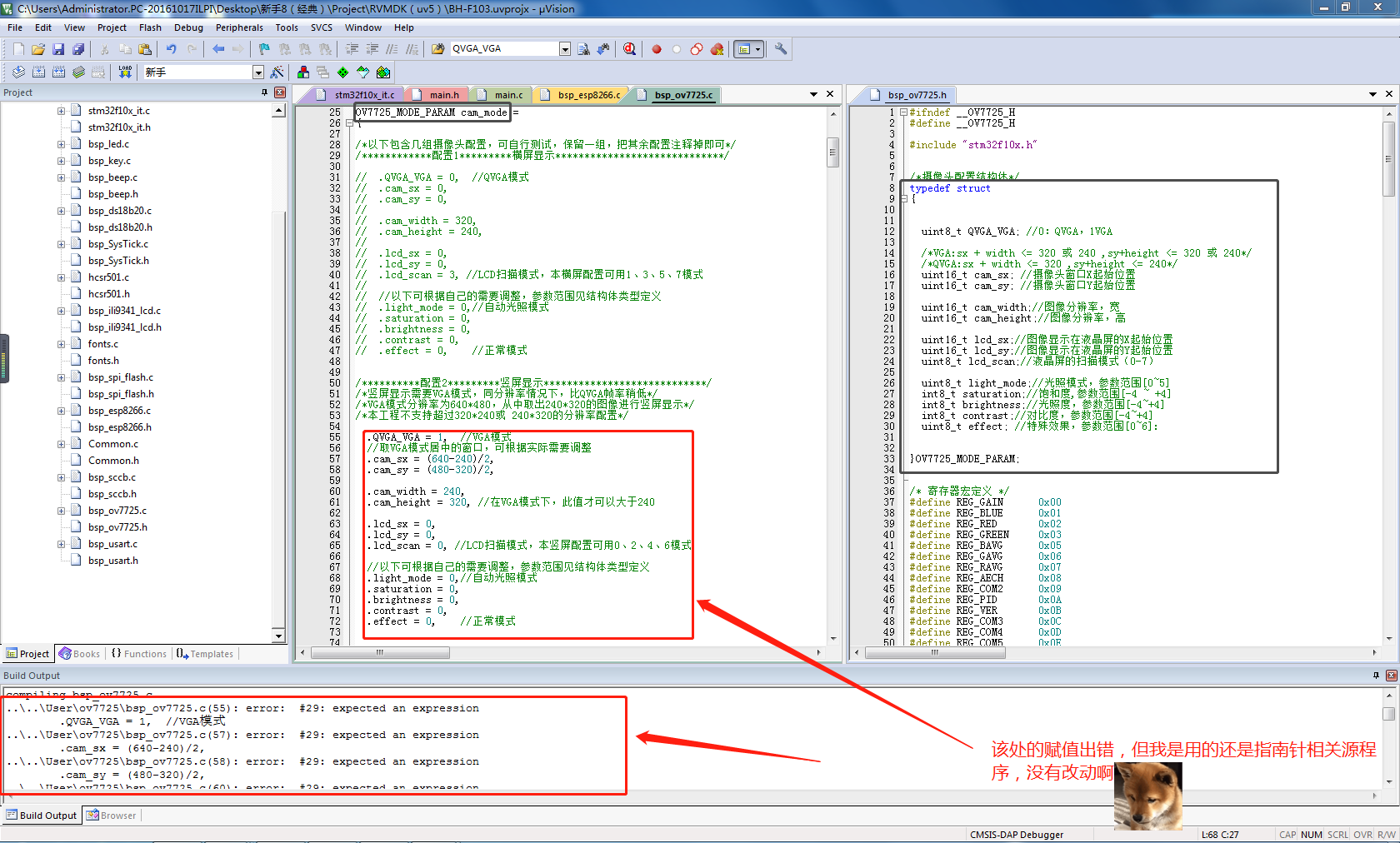Close the Project panel with red X
Screen dimensions: 1400x843
click(x=280, y=92)
